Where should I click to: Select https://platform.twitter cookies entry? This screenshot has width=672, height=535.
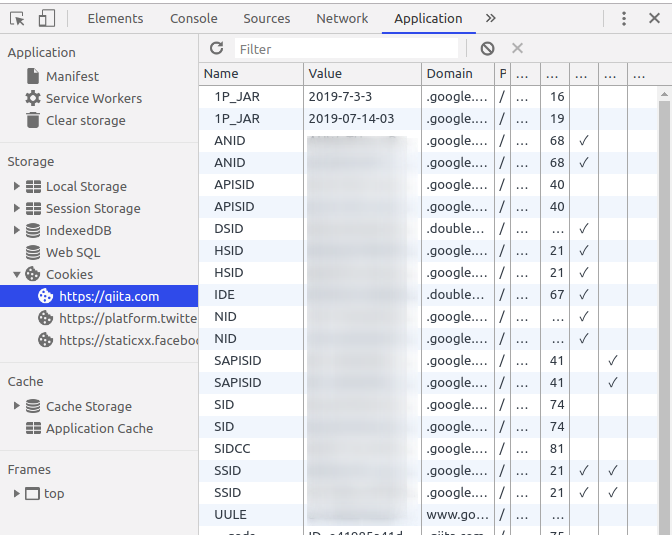[125, 318]
